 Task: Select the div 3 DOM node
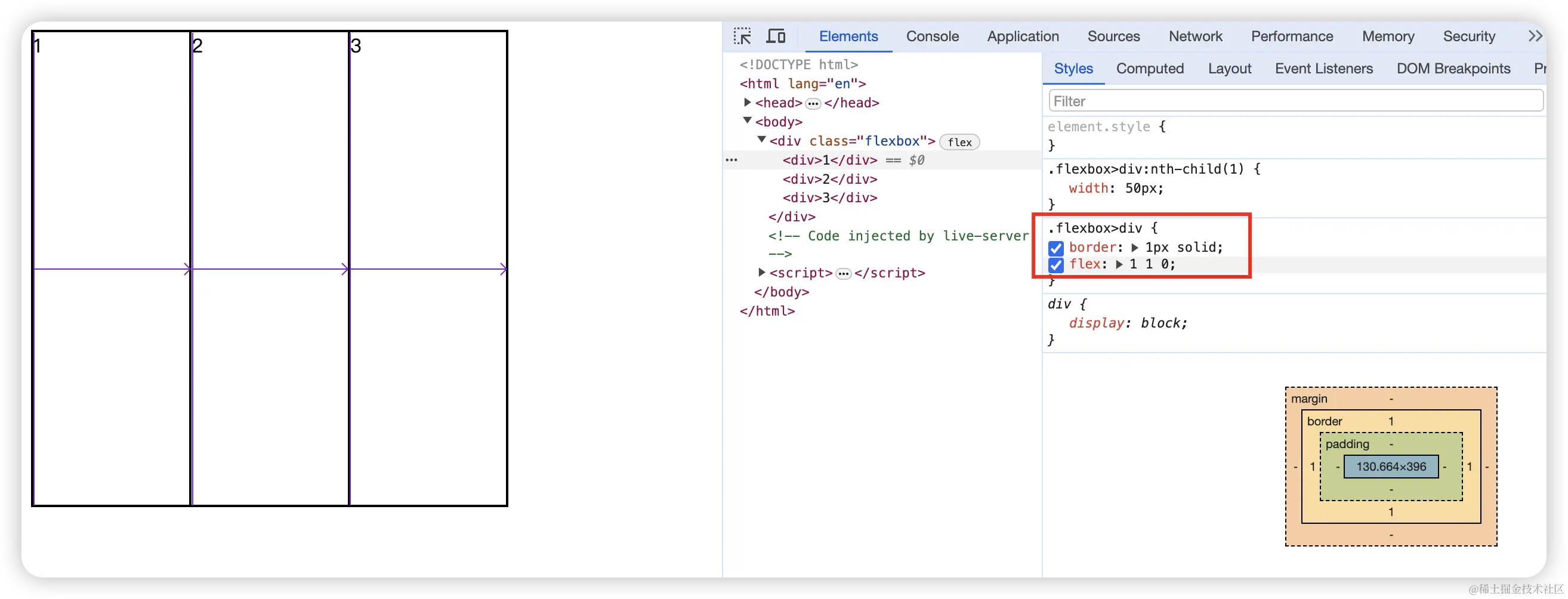coord(830,198)
